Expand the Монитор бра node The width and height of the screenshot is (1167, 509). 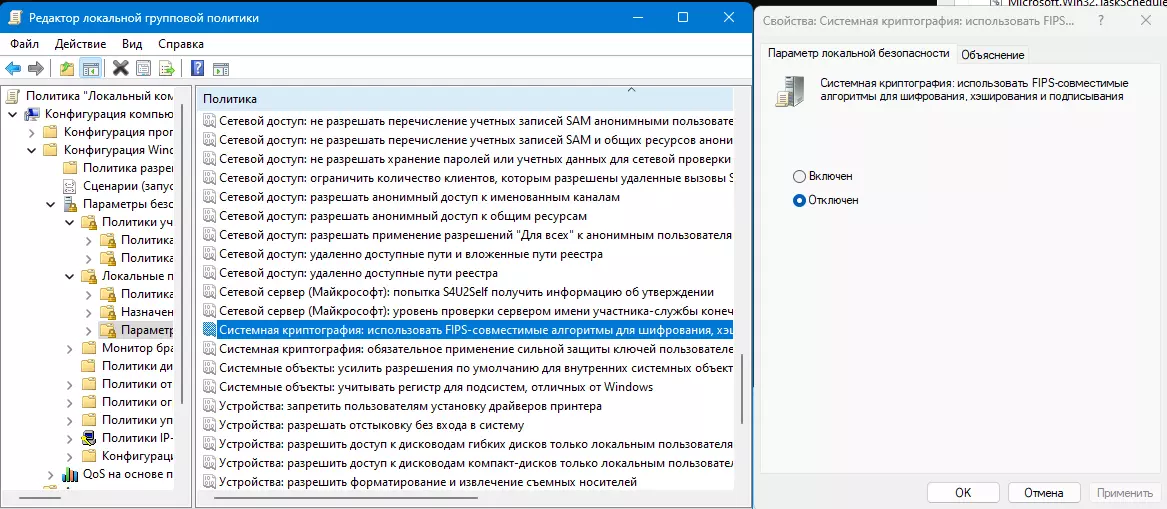[x=69, y=348]
